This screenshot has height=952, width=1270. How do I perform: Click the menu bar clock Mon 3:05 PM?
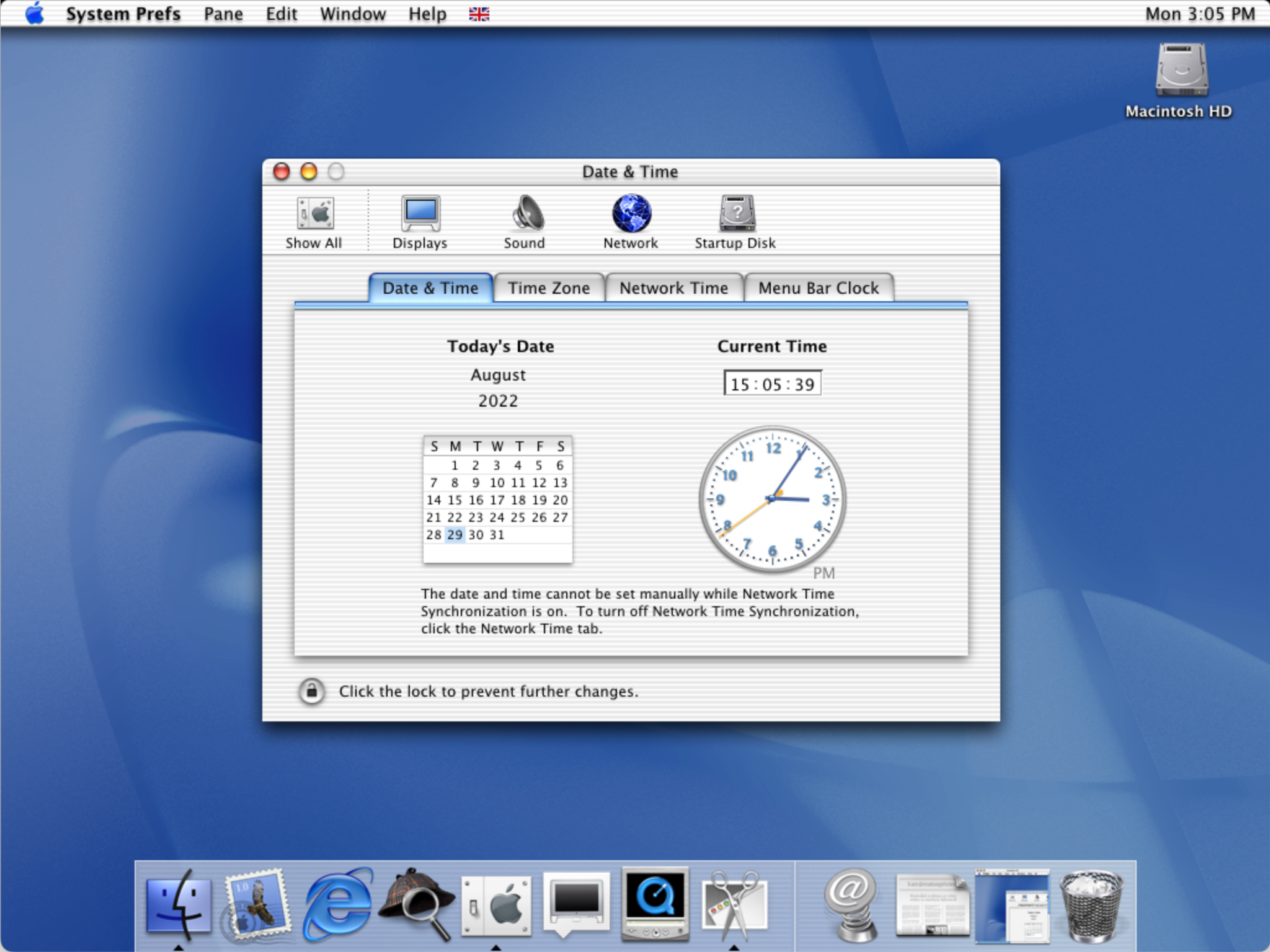1200,14
